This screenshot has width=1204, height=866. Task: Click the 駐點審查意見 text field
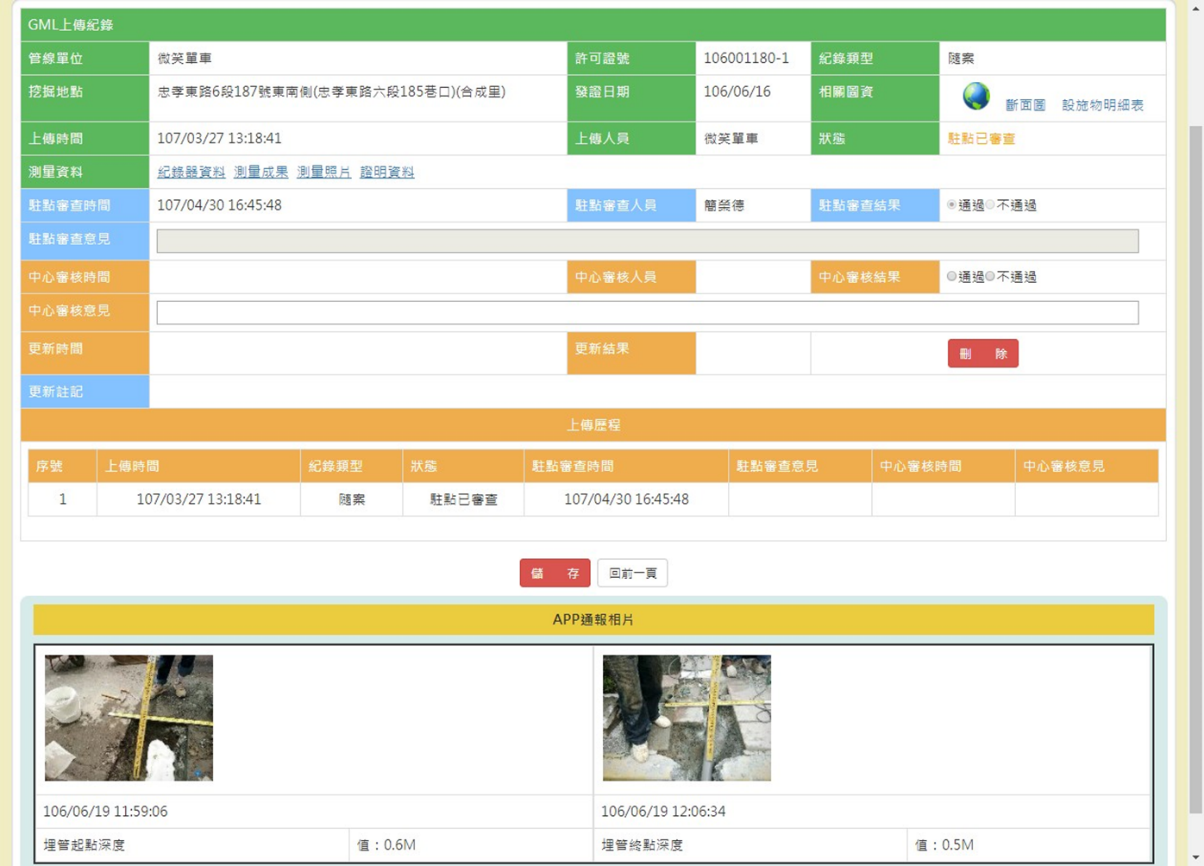pyautogui.click(x=647, y=241)
